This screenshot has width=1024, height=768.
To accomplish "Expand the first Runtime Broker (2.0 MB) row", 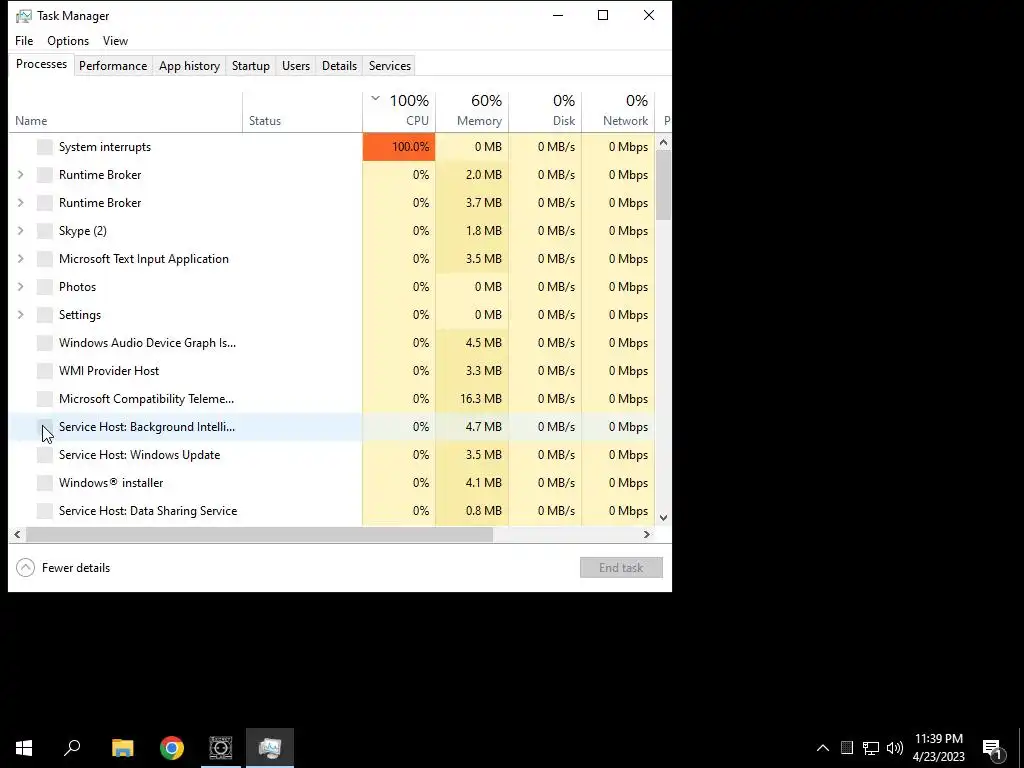I will (20, 175).
